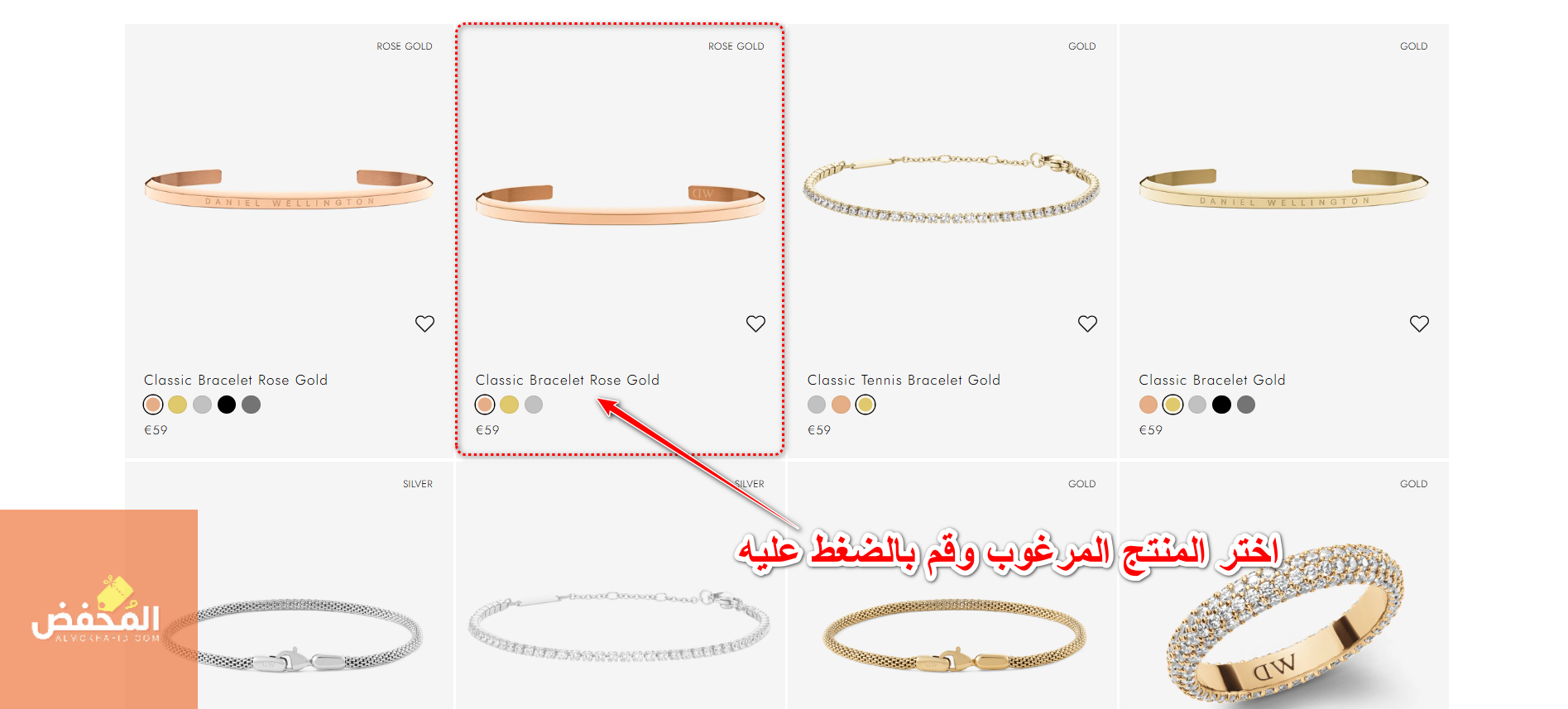Viewport: 1568px width, 709px height.
Task: Choose silver swatch on Classic Tennis Bracelet
Action: point(817,405)
